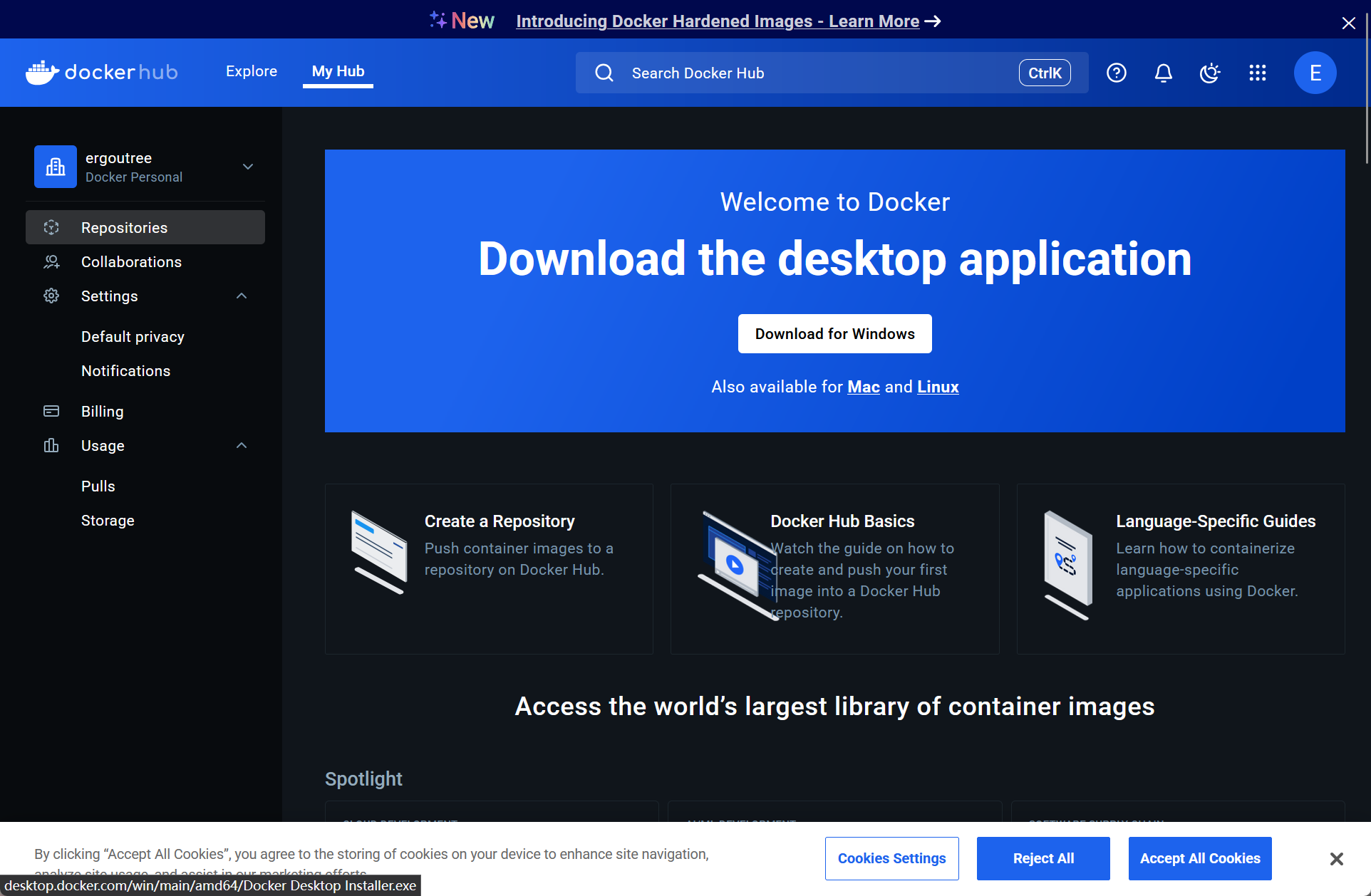Click the CtrlK shortcut badge
The height and width of the screenshot is (896, 1371).
[1045, 73]
